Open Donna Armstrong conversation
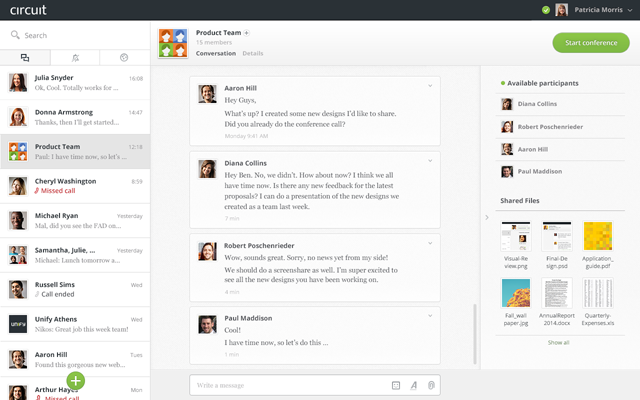Image resolution: width=640 pixels, height=400 pixels. point(75,117)
